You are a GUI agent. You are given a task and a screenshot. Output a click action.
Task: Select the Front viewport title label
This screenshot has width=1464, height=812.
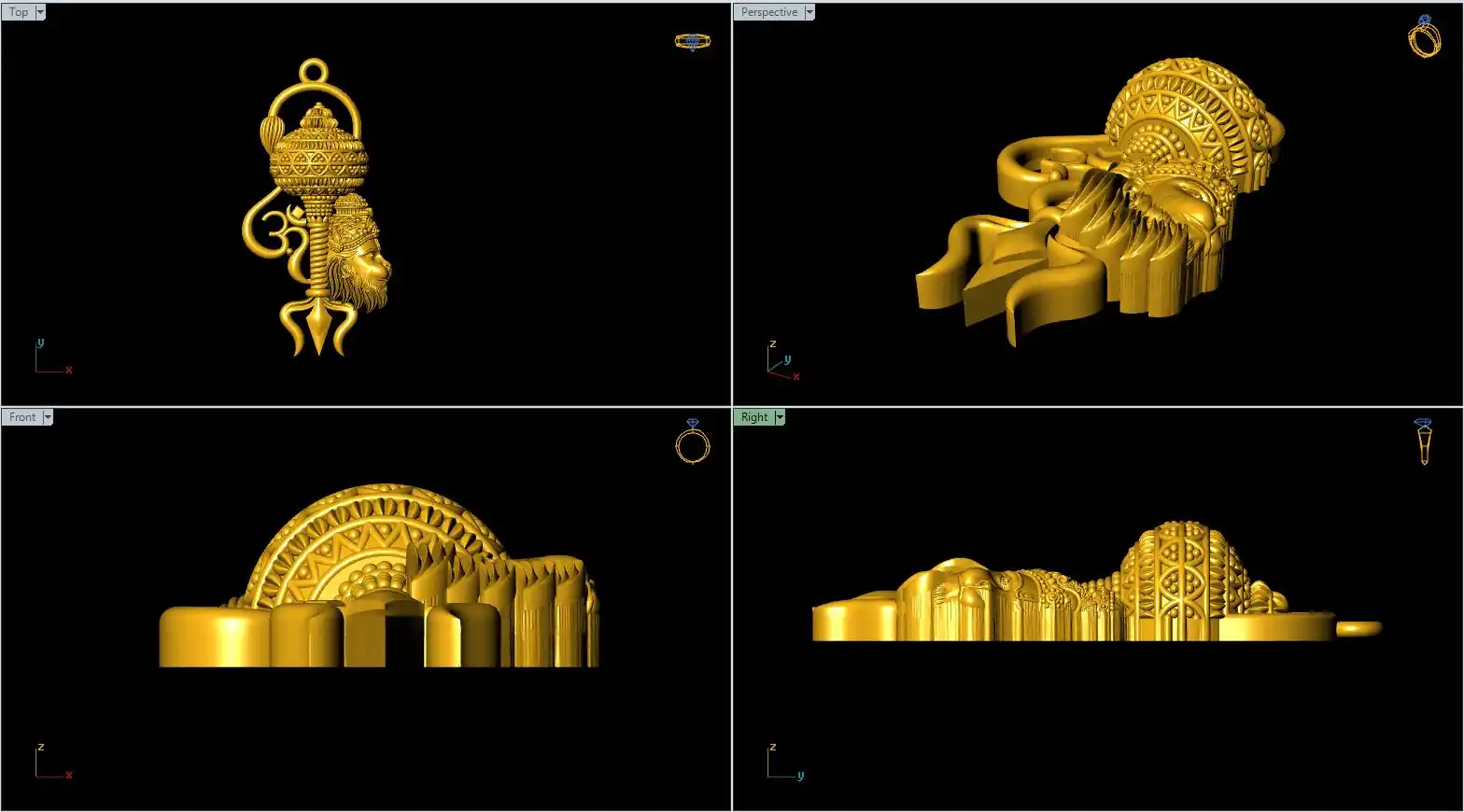click(x=22, y=417)
